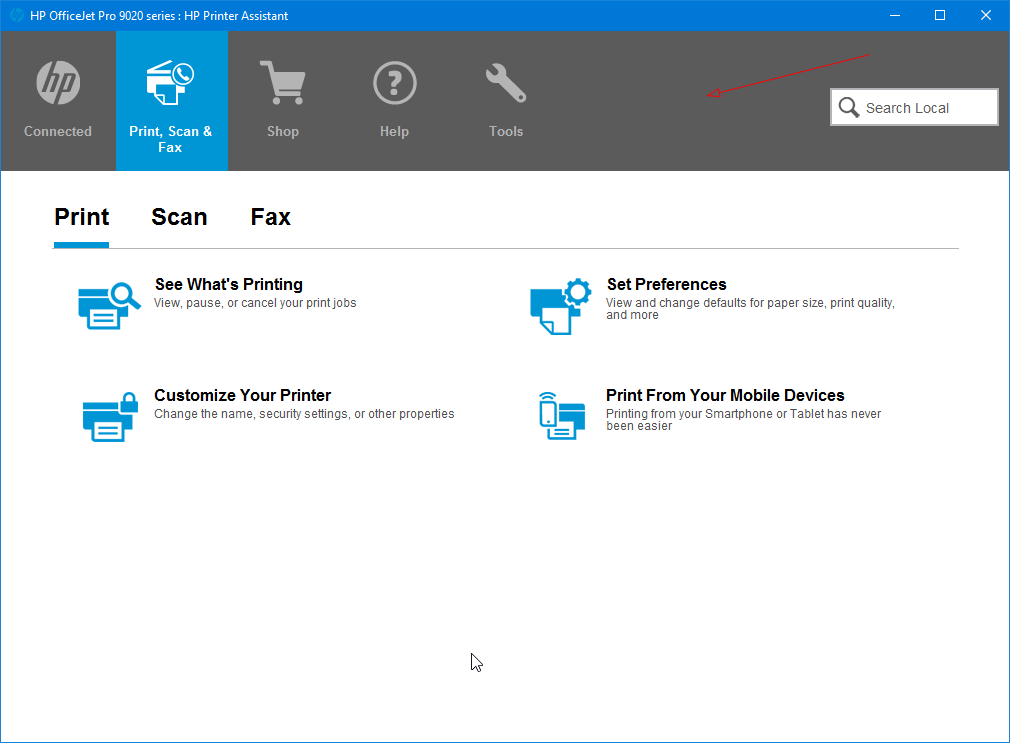Click Customize Your Printer text
The height and width of the screenshot is (743, 1010).
click(x=242, y=395)
